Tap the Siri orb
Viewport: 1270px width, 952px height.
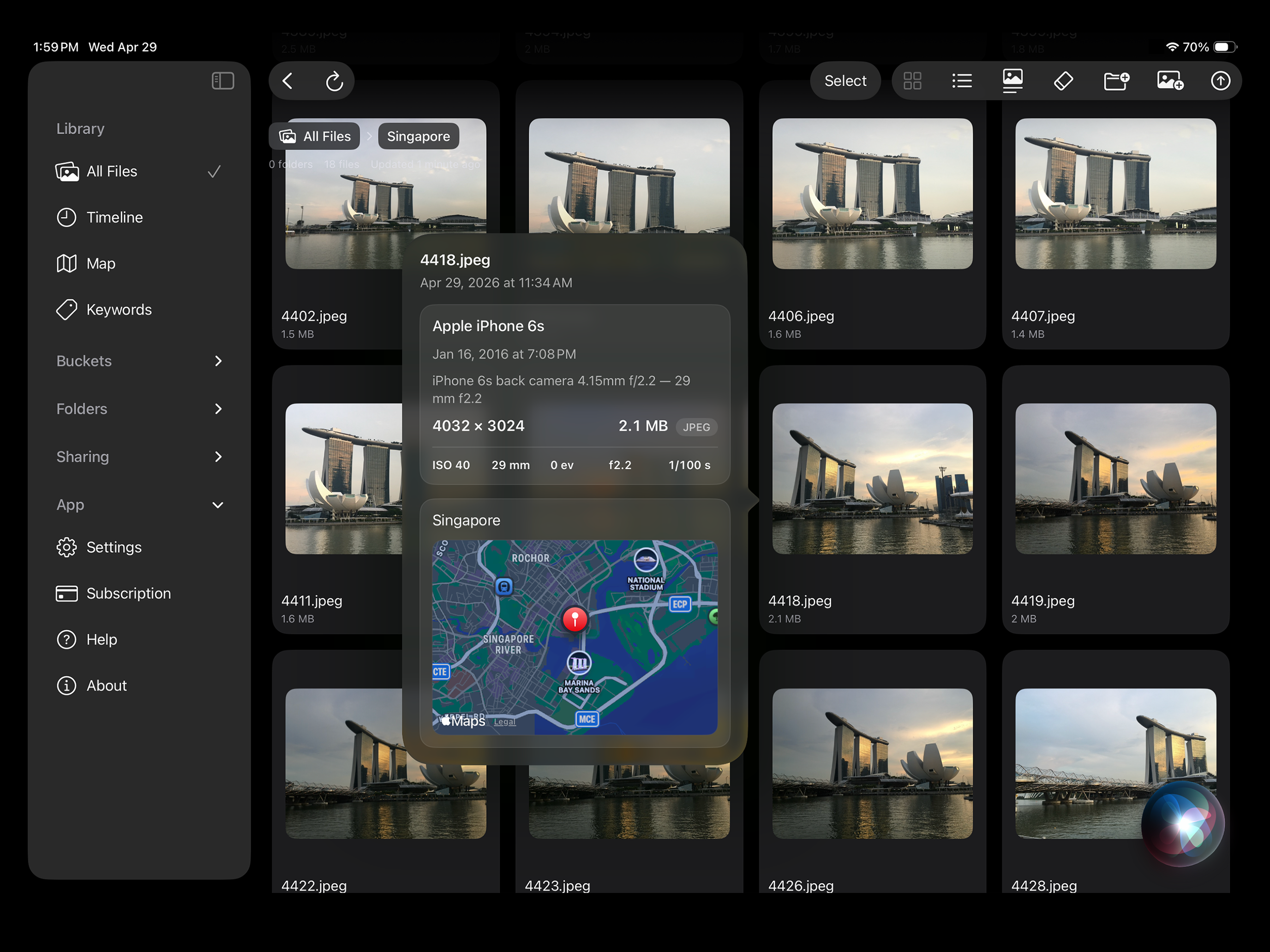[1183, 824]
